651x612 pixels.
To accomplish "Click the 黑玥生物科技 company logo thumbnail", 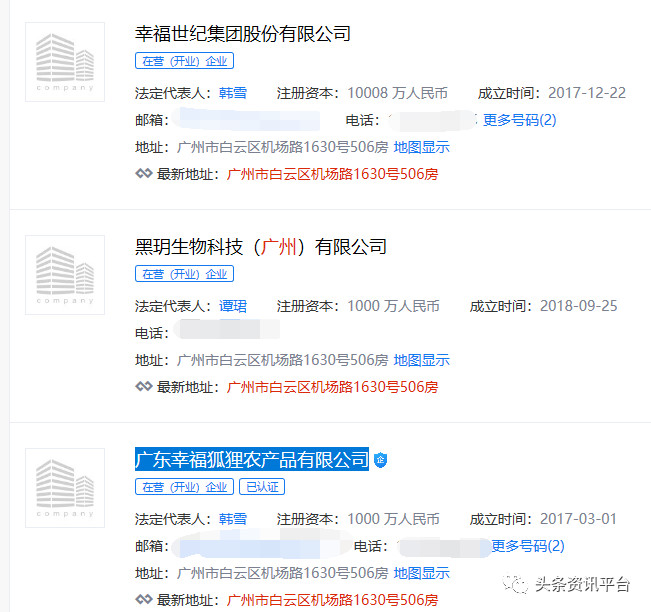I will tap(65, 275).
